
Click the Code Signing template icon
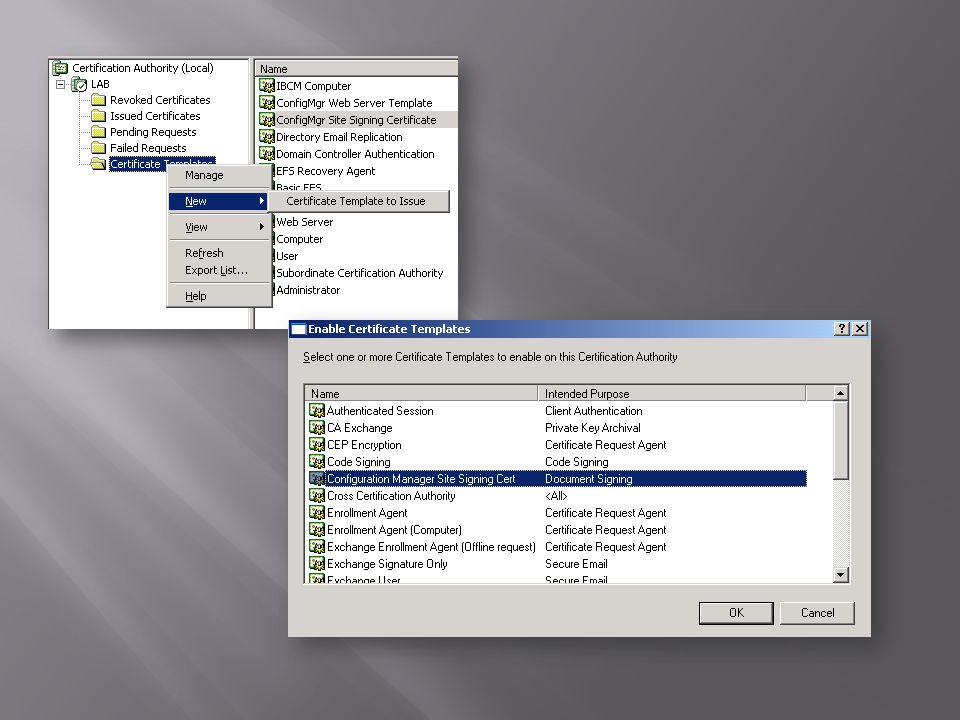(x=317, y=462)
